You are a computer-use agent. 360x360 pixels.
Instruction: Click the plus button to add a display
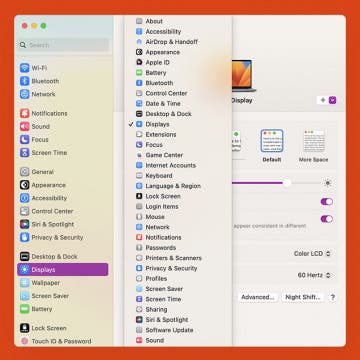point(323,100)
